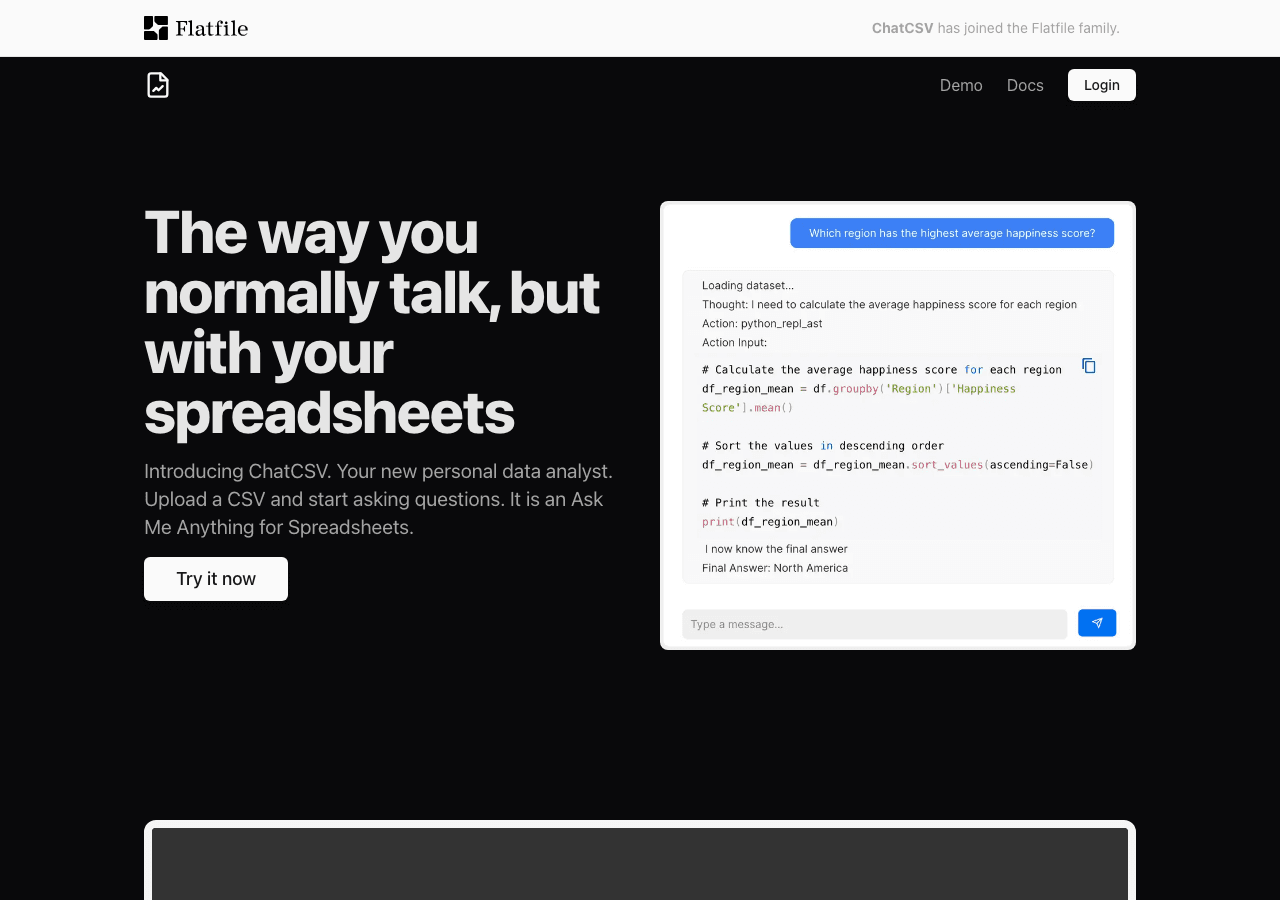The height and width of the screenshot is (900, 1280).
Task: Send message with the paper-plane button
Action: (1097, 623)
